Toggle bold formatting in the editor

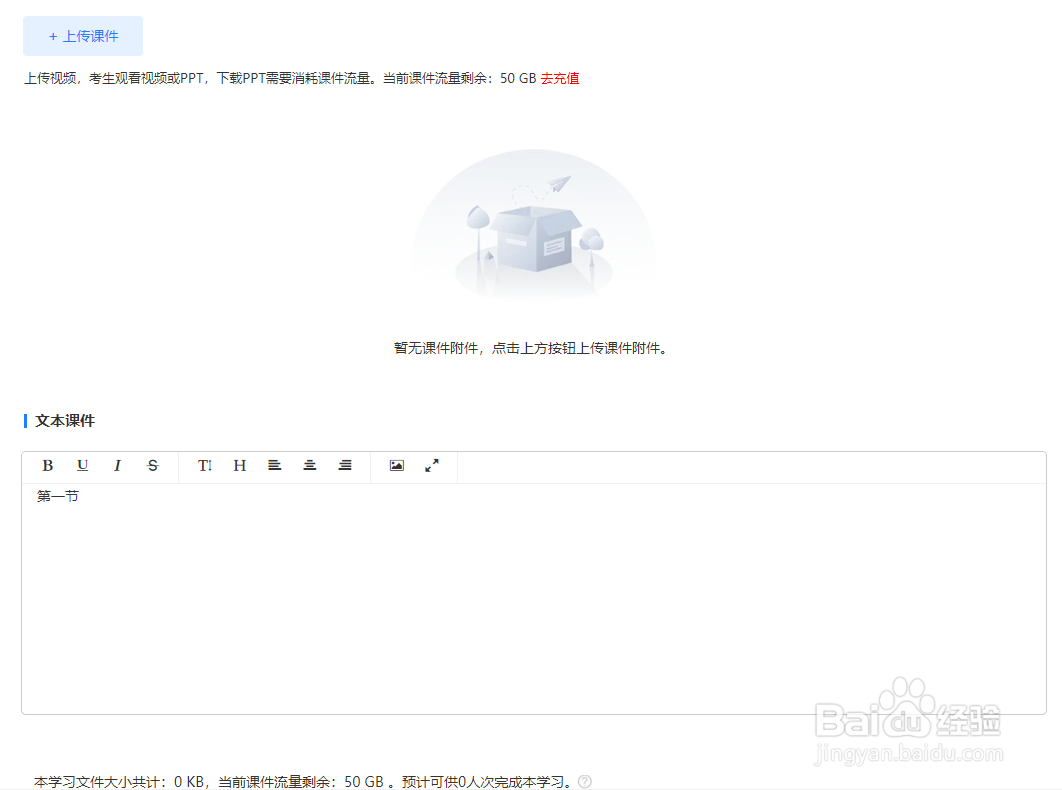(x=47, y=465)
